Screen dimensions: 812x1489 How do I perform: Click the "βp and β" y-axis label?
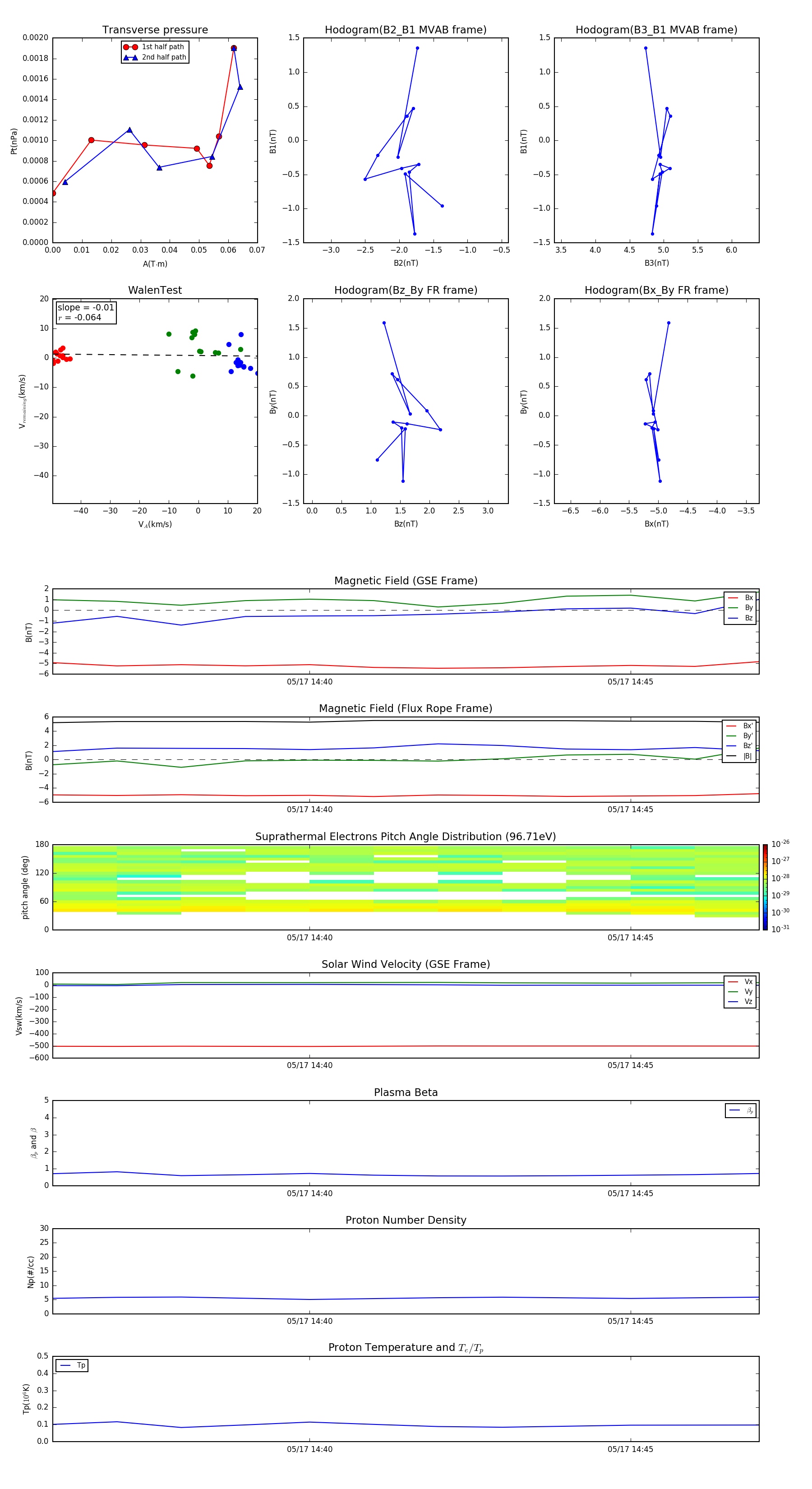click(x=33, y=1143)
